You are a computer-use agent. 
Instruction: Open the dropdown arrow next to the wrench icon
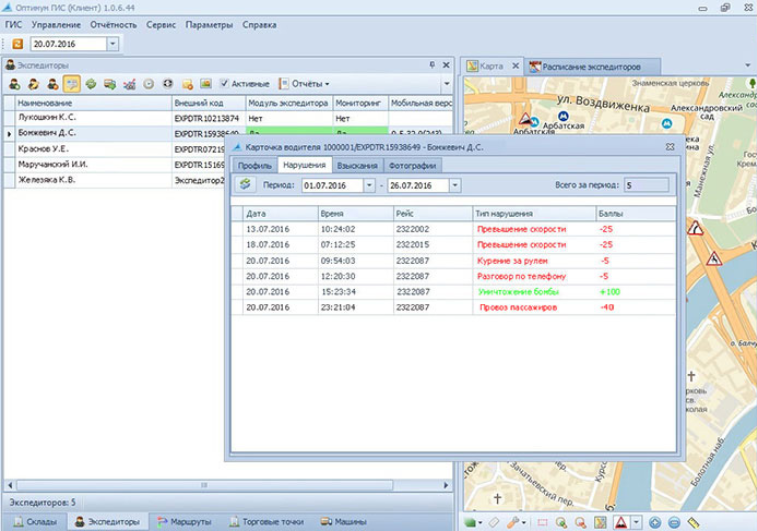coord(524,523)
